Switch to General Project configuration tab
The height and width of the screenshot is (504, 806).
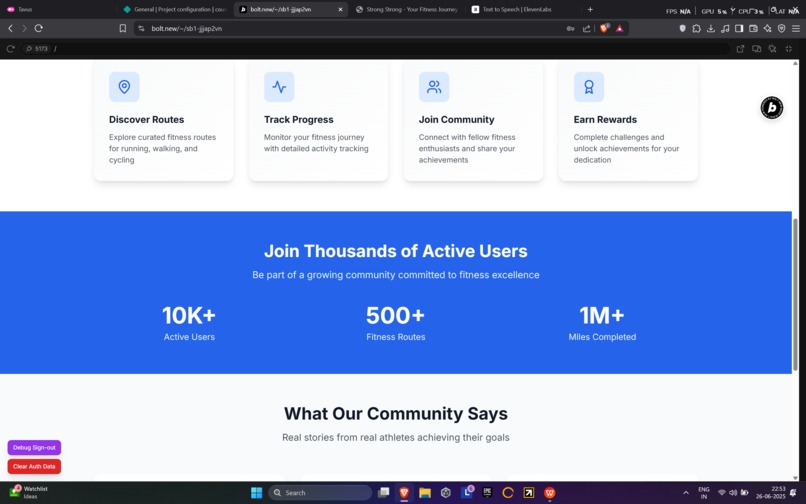(175, 9)
